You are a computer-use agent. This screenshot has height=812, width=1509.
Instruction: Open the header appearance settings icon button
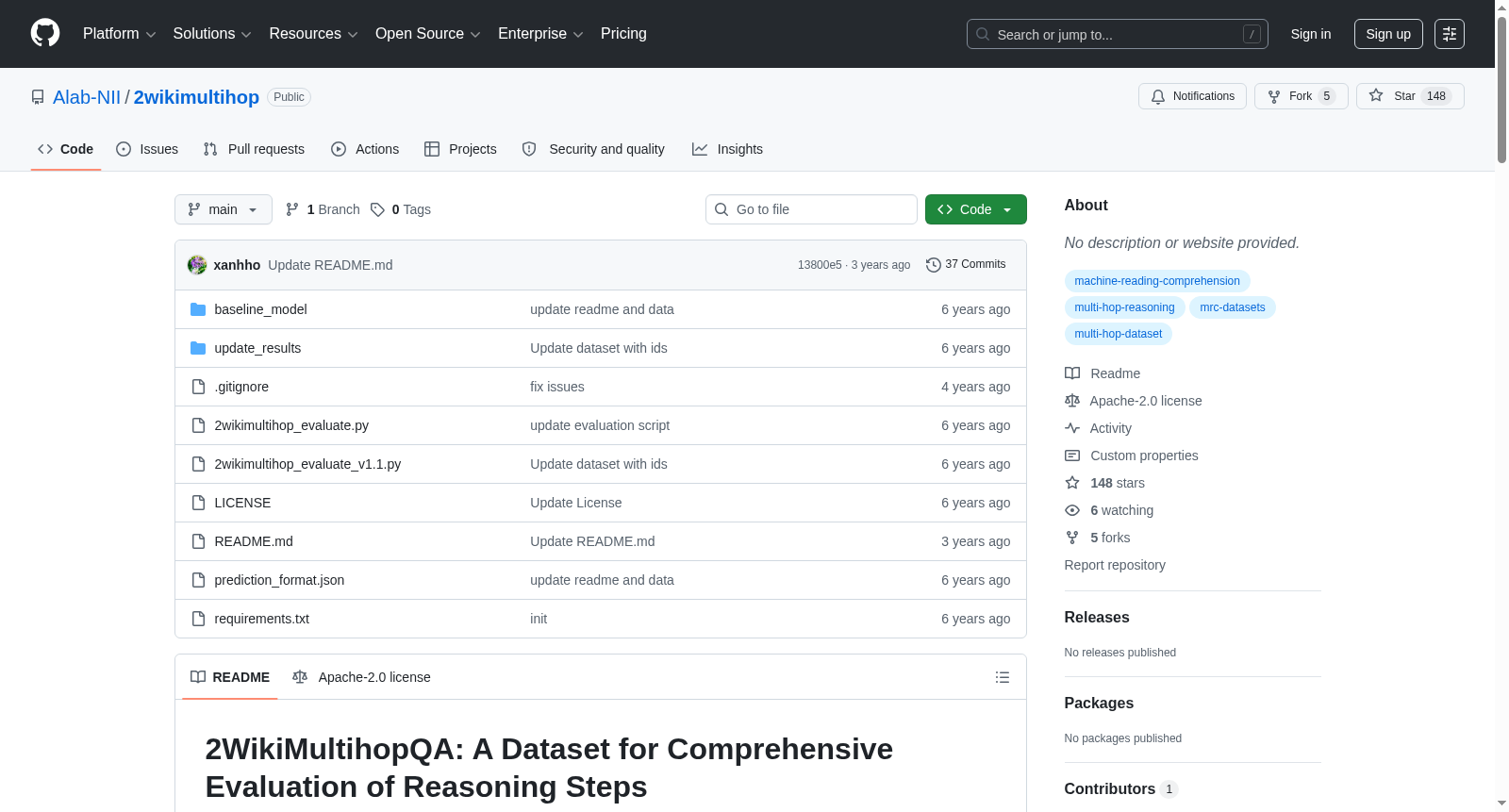[1450, 34]
